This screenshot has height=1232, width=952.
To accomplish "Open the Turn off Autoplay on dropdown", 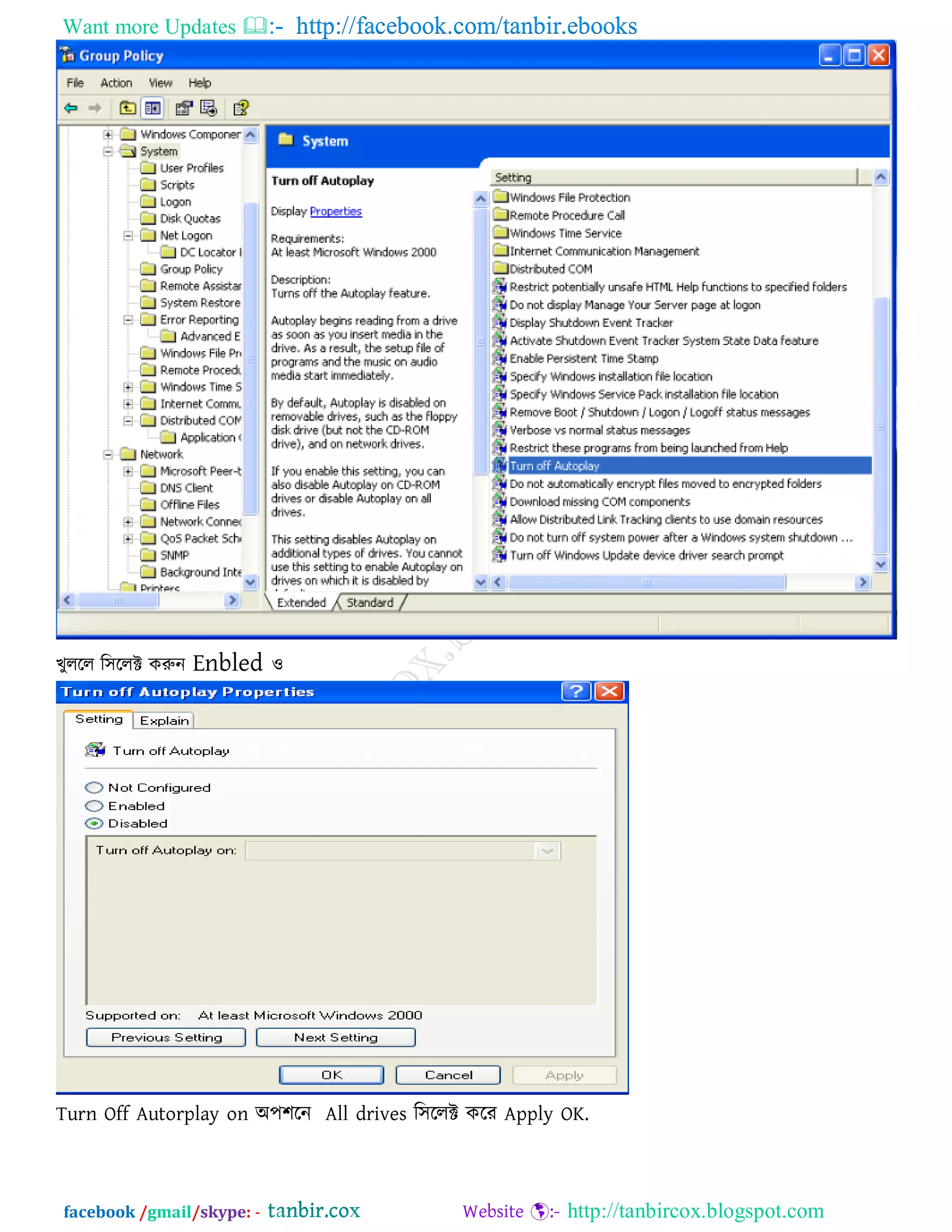I will click(547, 851).
